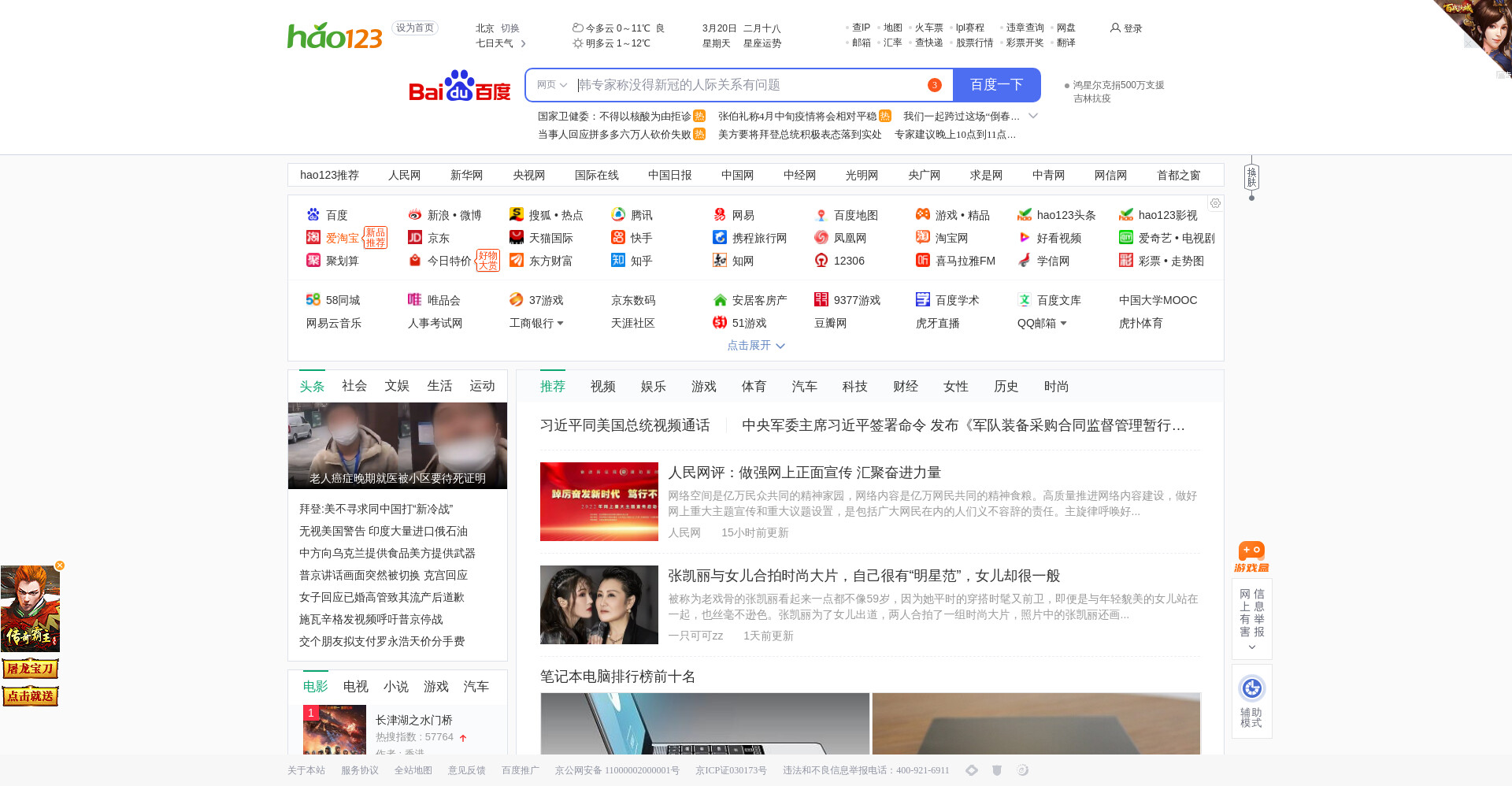Click the site settings gear icon

pos(1215,203)
